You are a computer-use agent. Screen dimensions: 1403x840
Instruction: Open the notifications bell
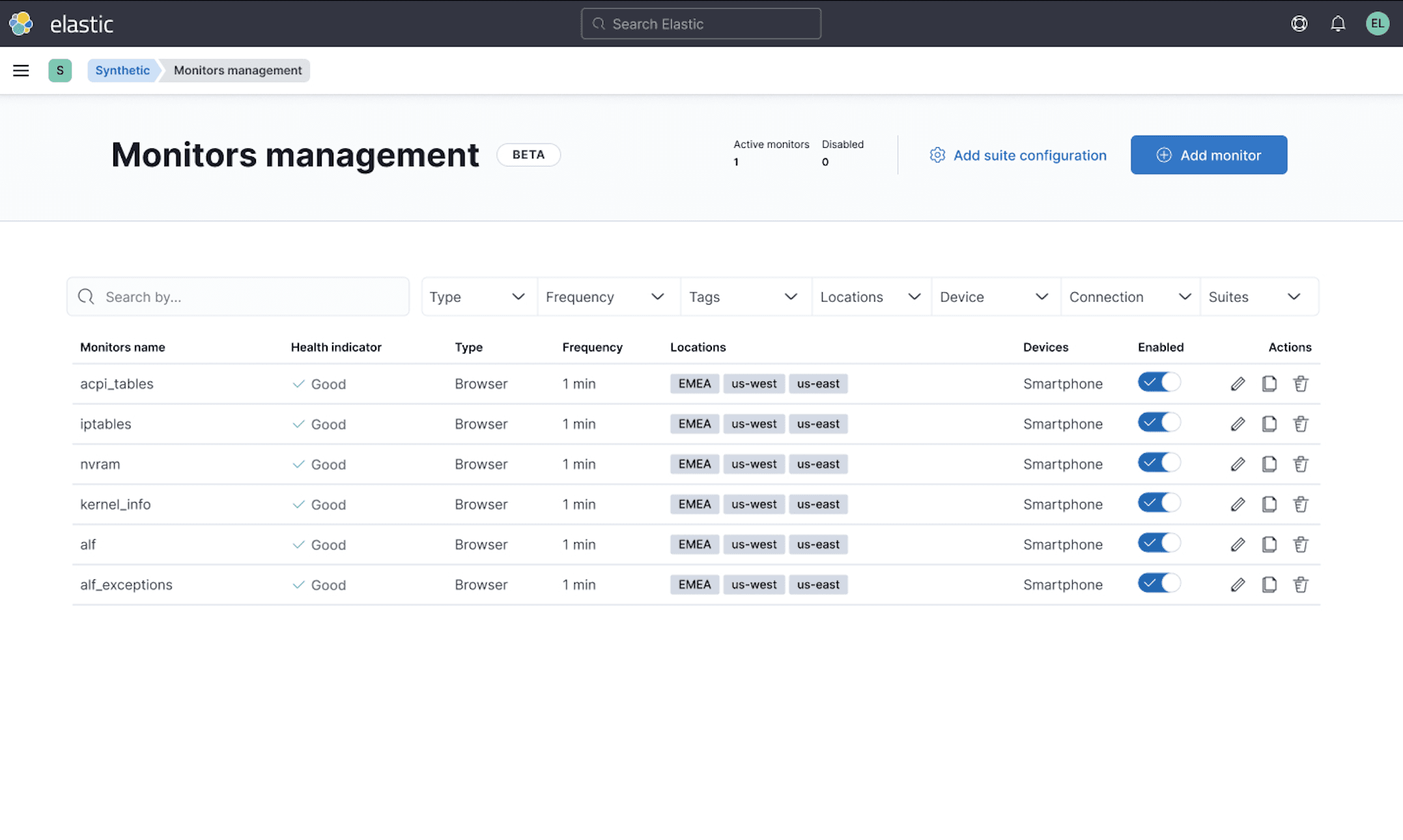point(1338,24)
